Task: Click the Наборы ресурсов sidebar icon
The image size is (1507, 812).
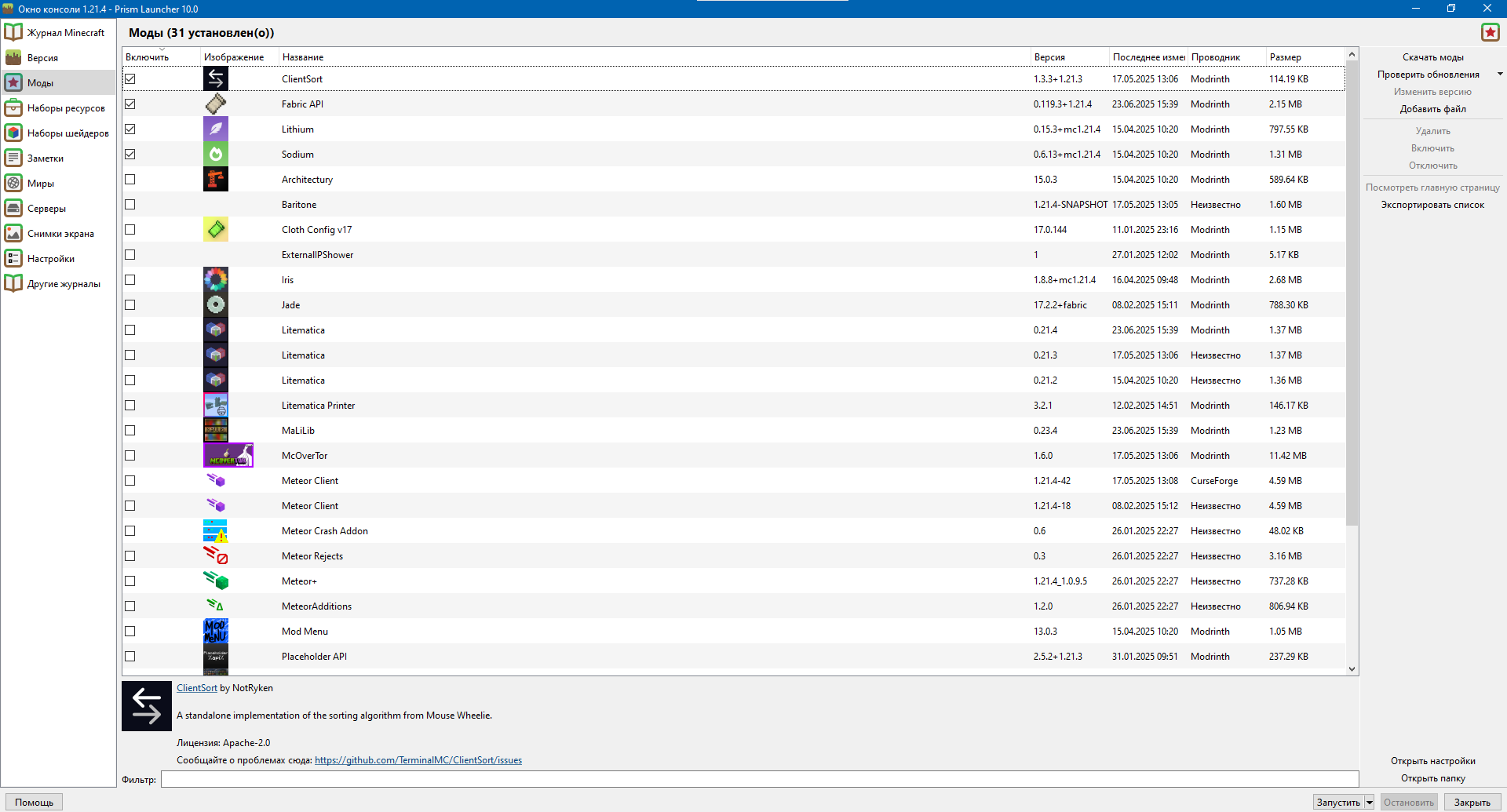Action: point(13,107)
